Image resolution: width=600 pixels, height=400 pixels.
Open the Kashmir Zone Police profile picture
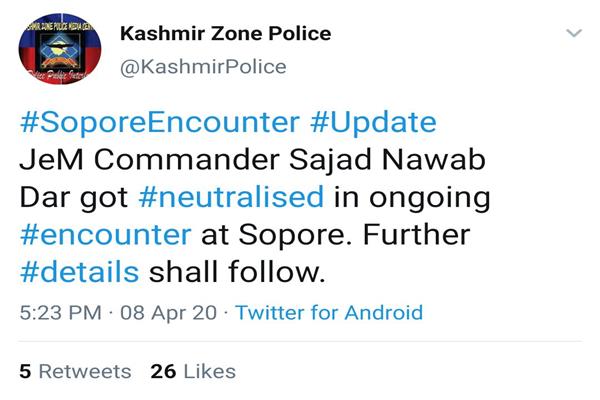[x=60, y=49]
